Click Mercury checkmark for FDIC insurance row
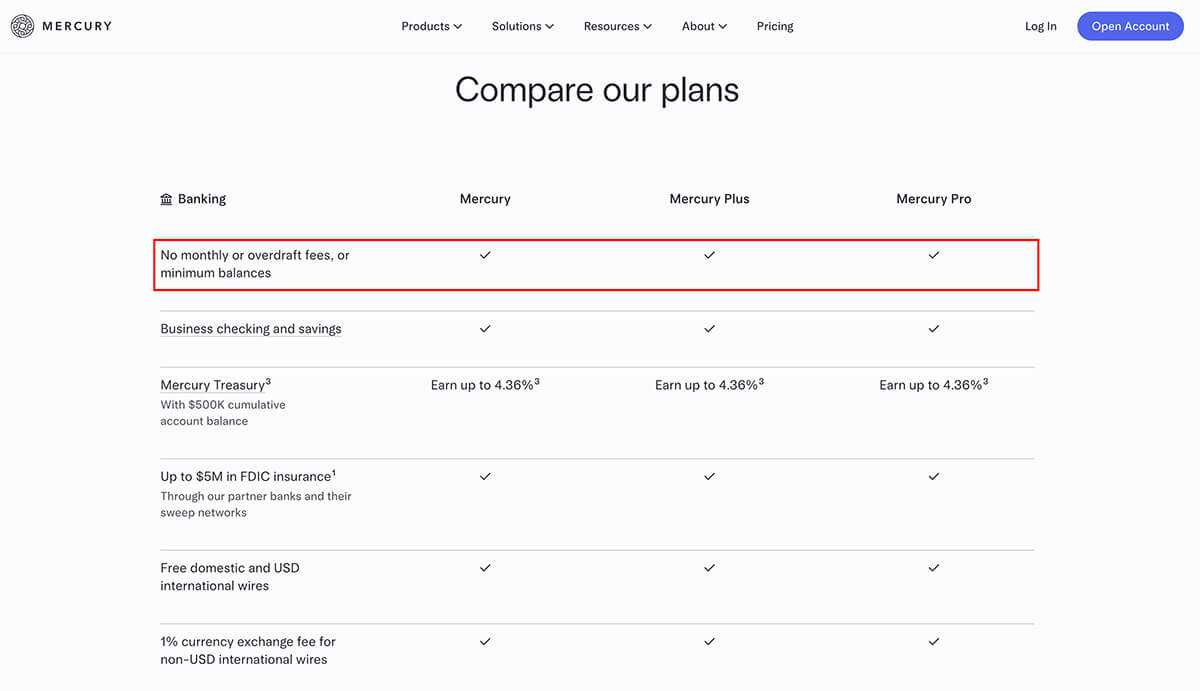Image resolution: width=1200 pixels, height=691 pixels. [485, 476]
